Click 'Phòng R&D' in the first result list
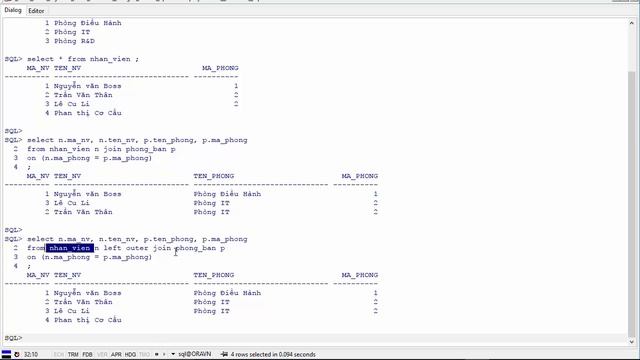The width and height of the screenshot is (640, 360). pos(74,41)
